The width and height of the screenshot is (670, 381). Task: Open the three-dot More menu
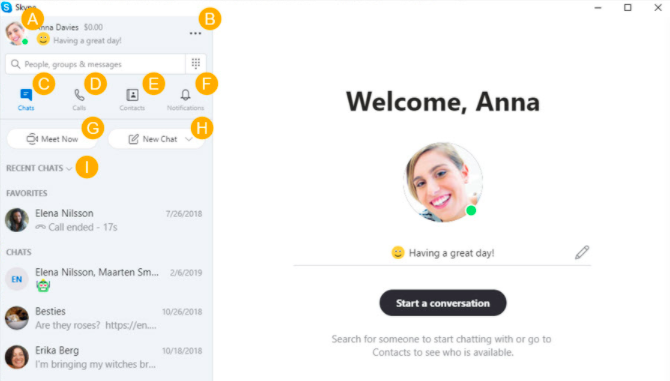tap(195, 33)
